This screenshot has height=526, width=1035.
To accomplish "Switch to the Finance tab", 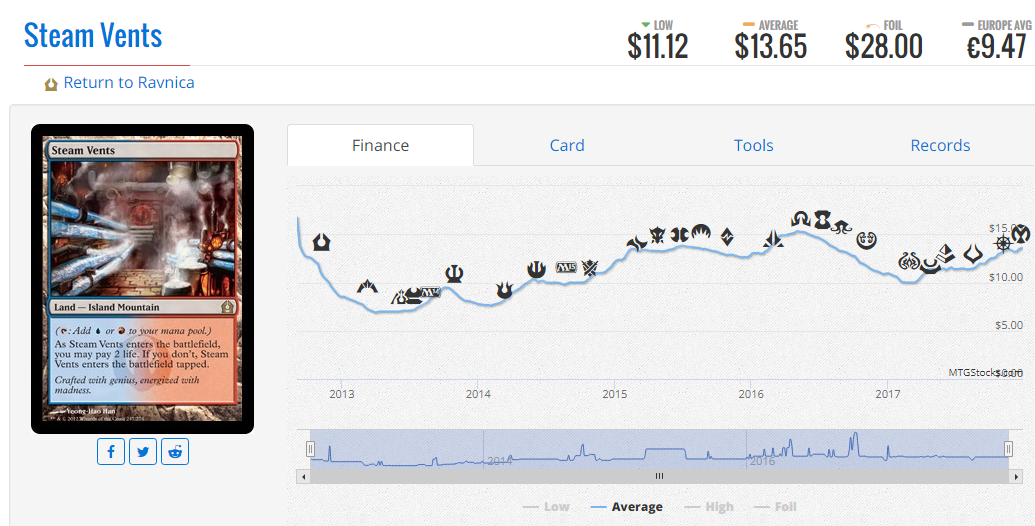I will (380, 145).
